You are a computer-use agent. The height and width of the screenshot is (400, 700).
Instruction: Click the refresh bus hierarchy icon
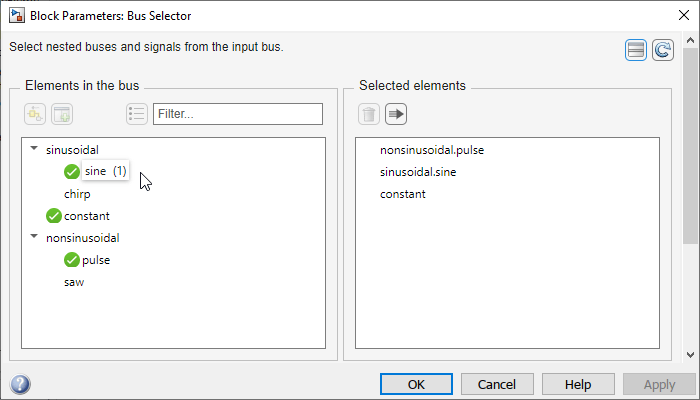[662, 50]
